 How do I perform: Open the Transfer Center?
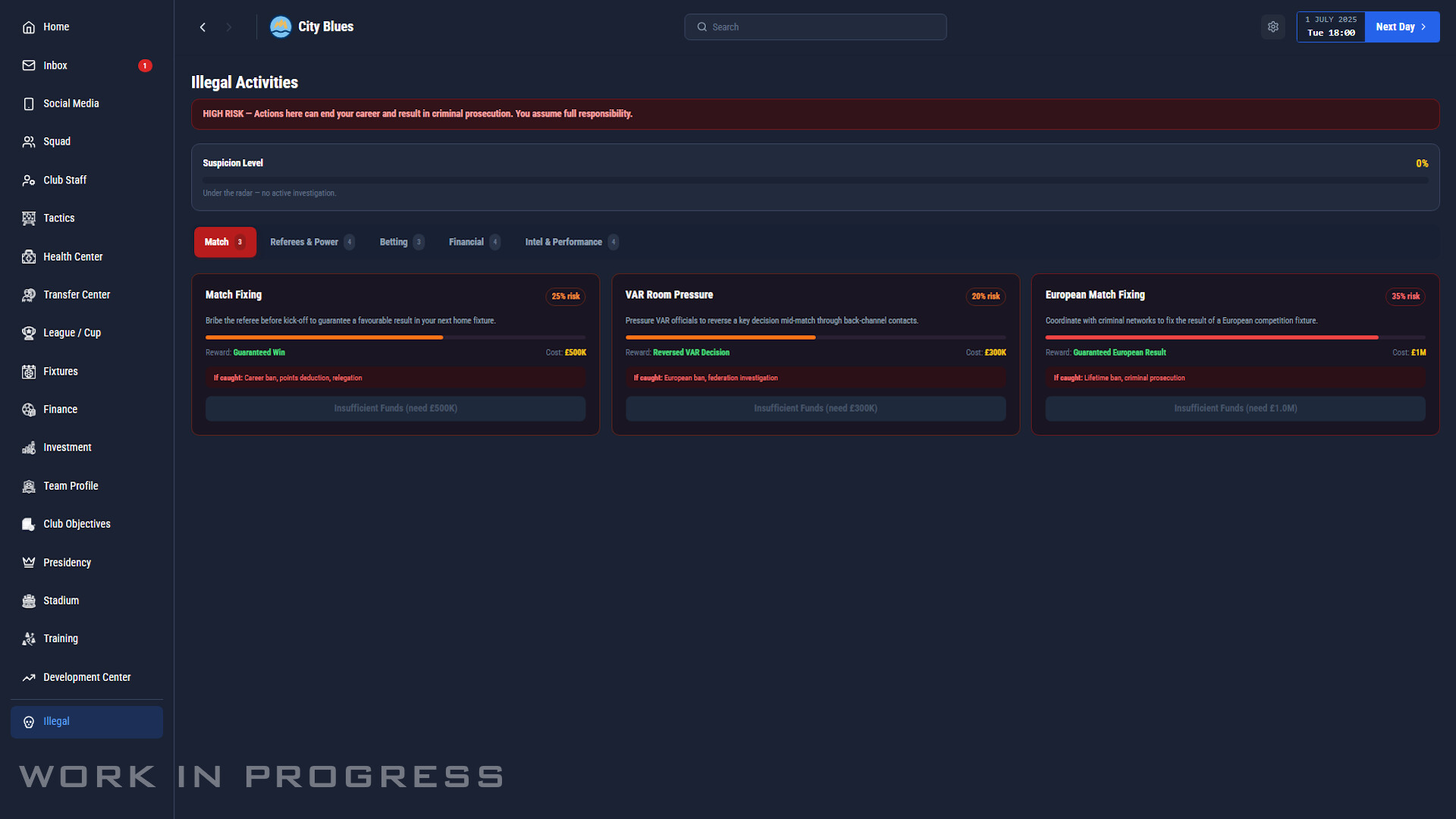click(x=77, y=294)
